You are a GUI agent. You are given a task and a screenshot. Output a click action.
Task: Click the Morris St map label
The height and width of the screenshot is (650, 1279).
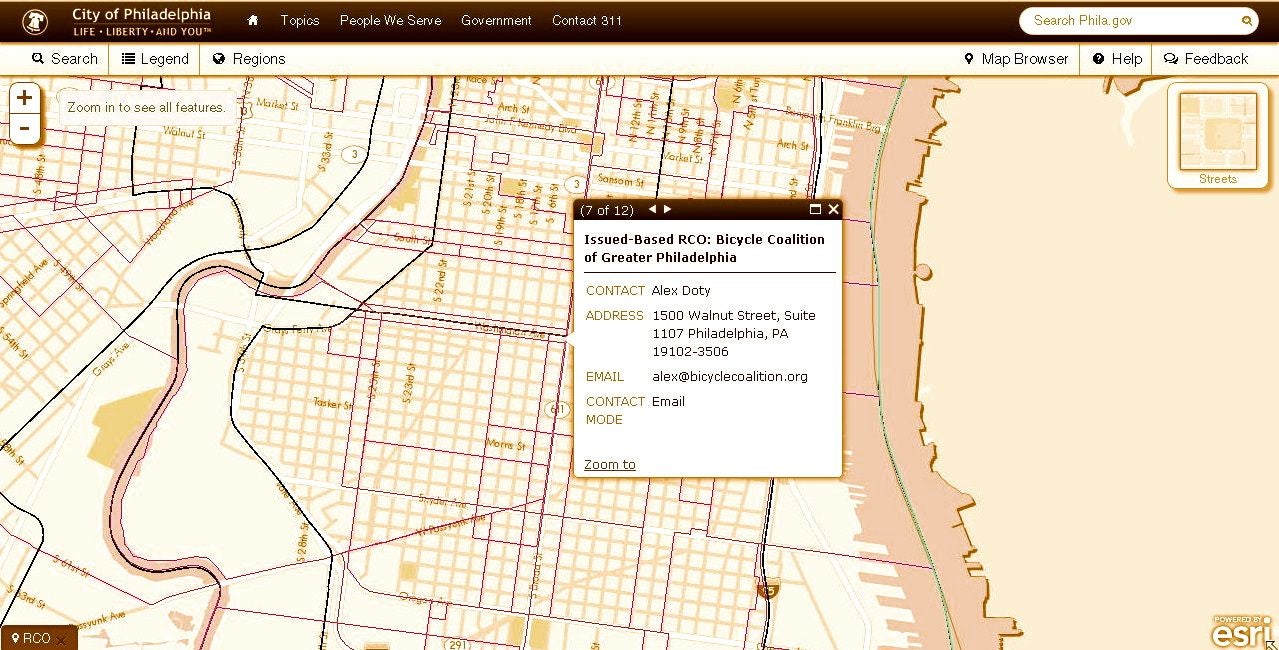(505, 444)
